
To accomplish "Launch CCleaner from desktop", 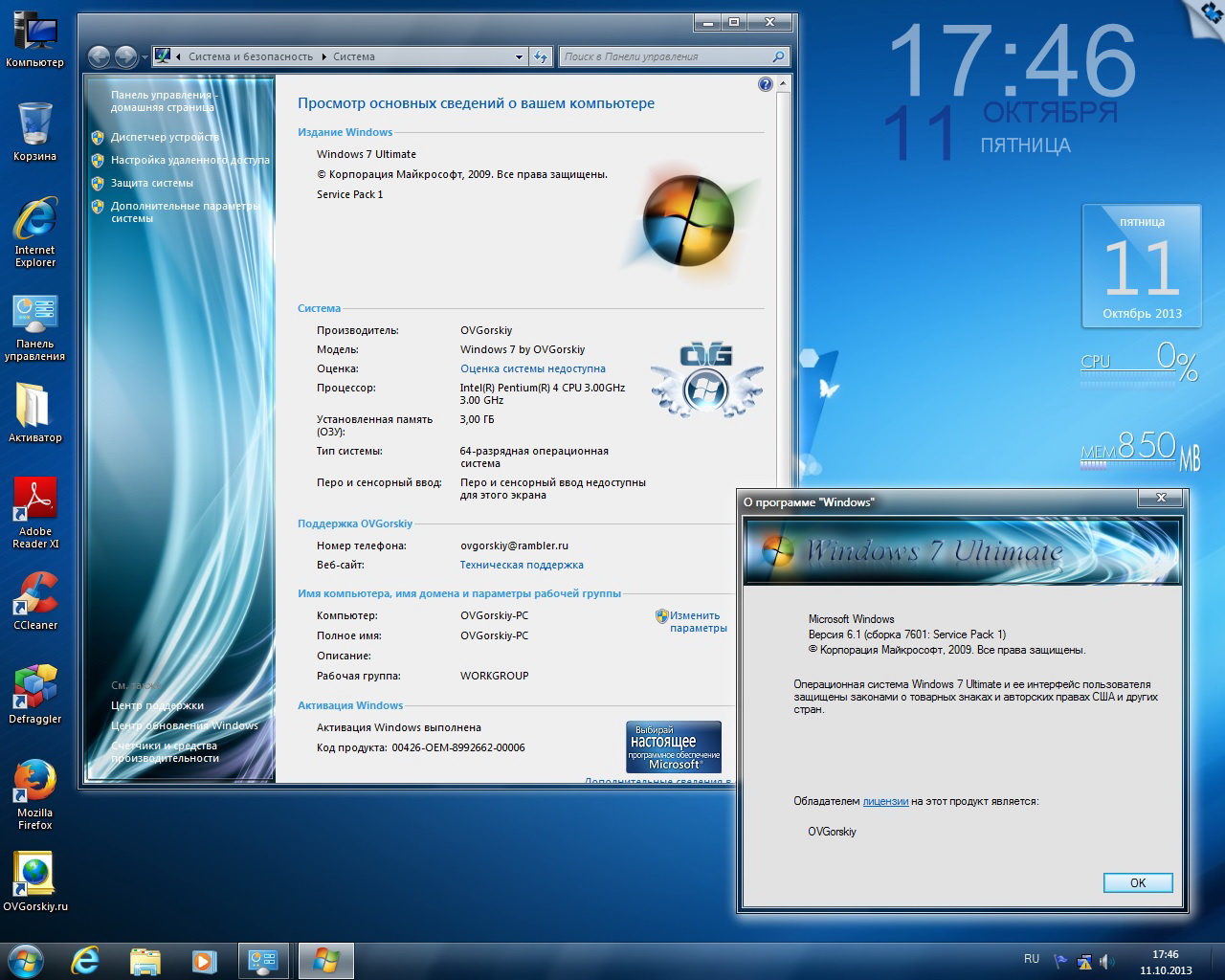I will (x=34, y=601).
